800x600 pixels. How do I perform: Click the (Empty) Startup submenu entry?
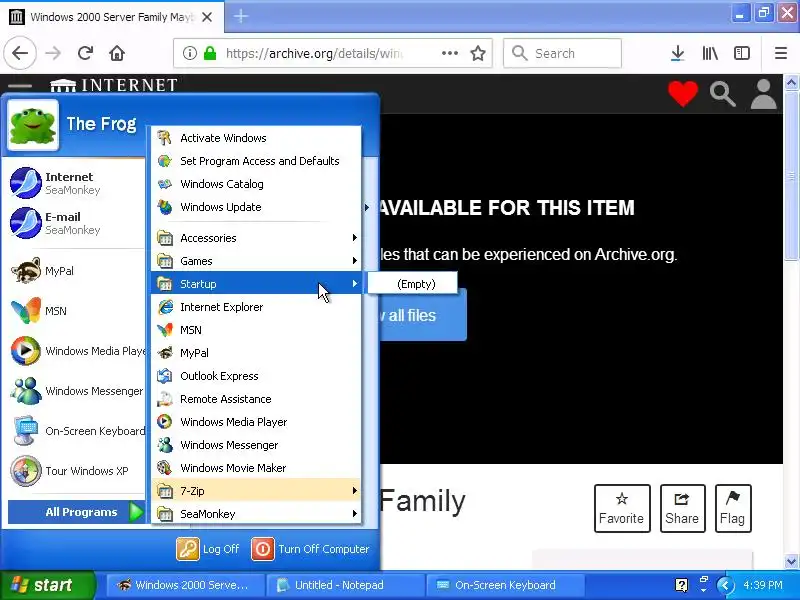point(413,284)
